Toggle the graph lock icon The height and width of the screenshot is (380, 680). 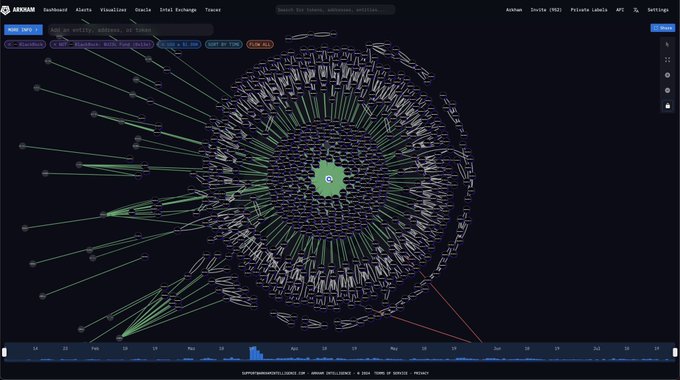pos(667,106)
